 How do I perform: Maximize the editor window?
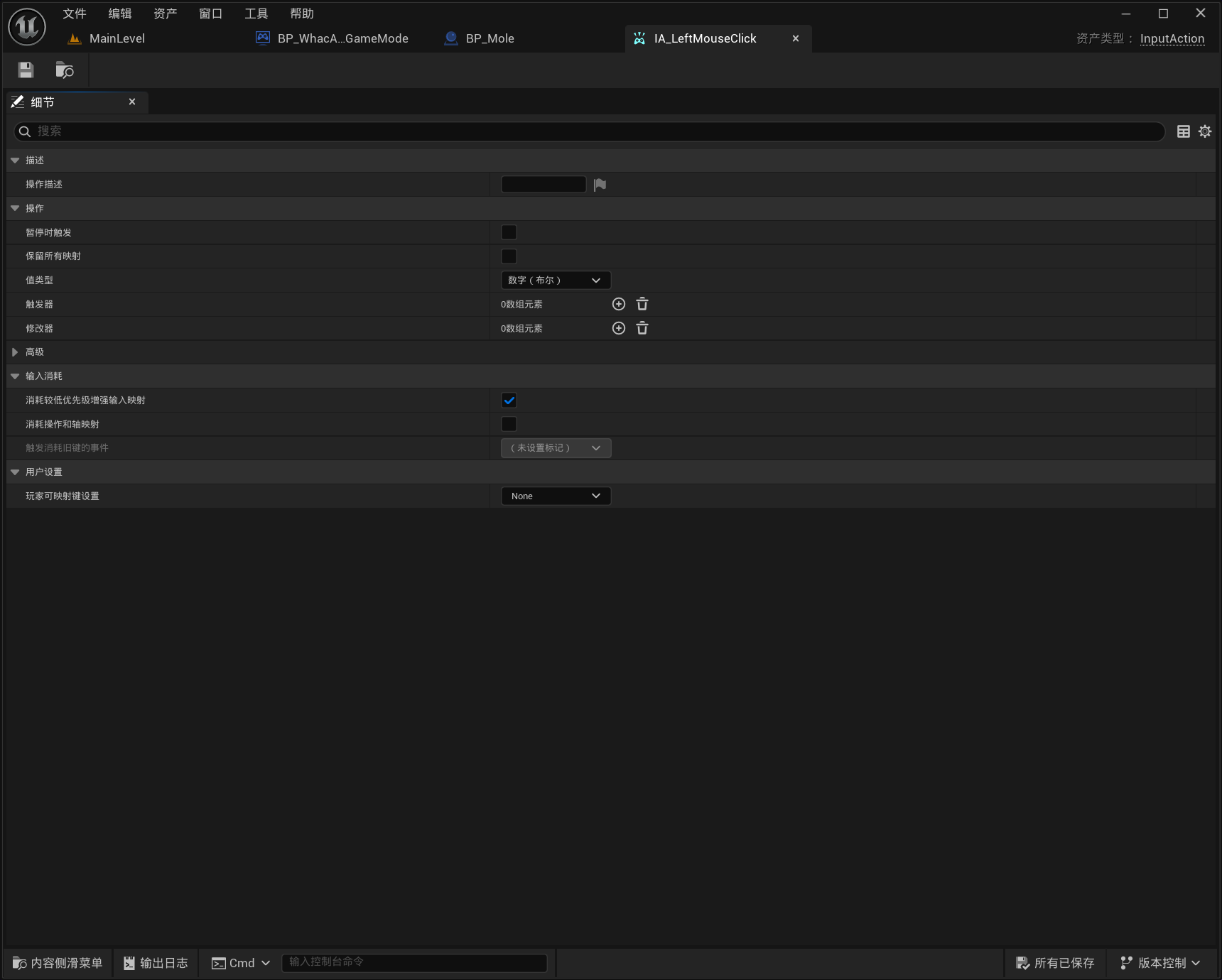pyautogui.click(x=1164, y=13)
